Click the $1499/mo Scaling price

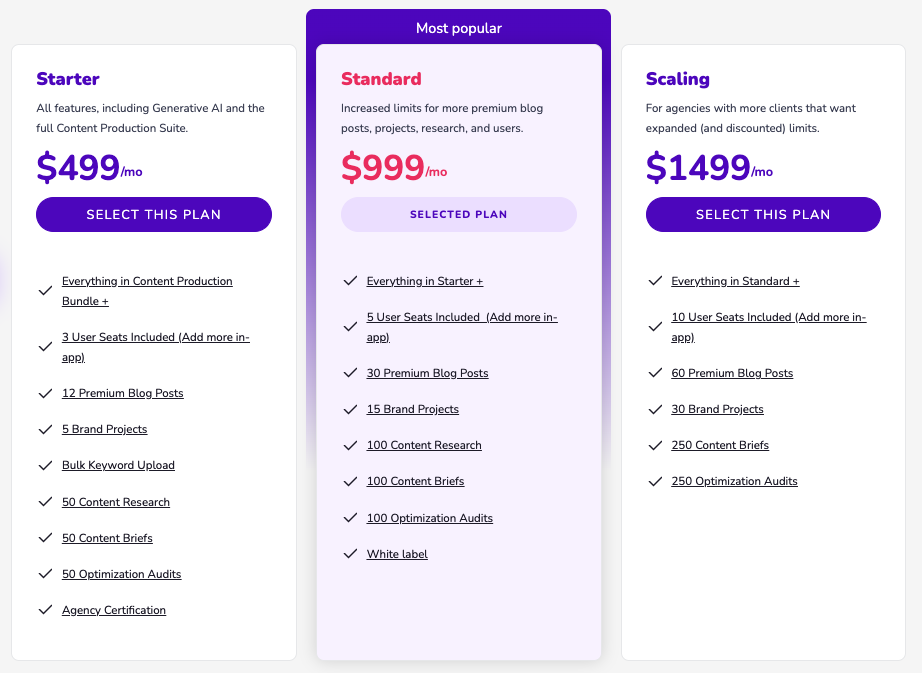coord(709,167)
